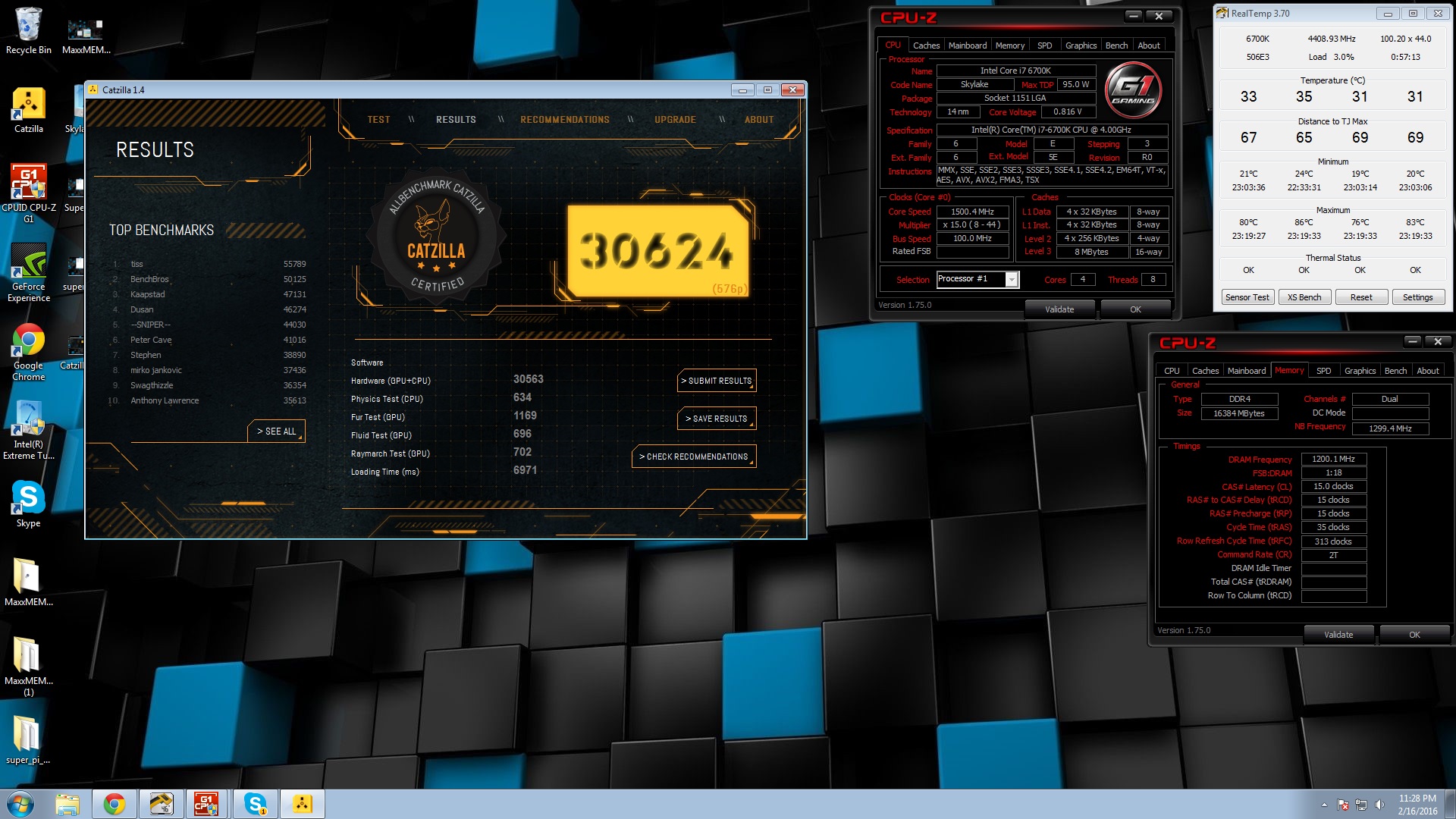Click the Chrome icon in the taskbar
1456x819 pixels.
coord(115,804)
